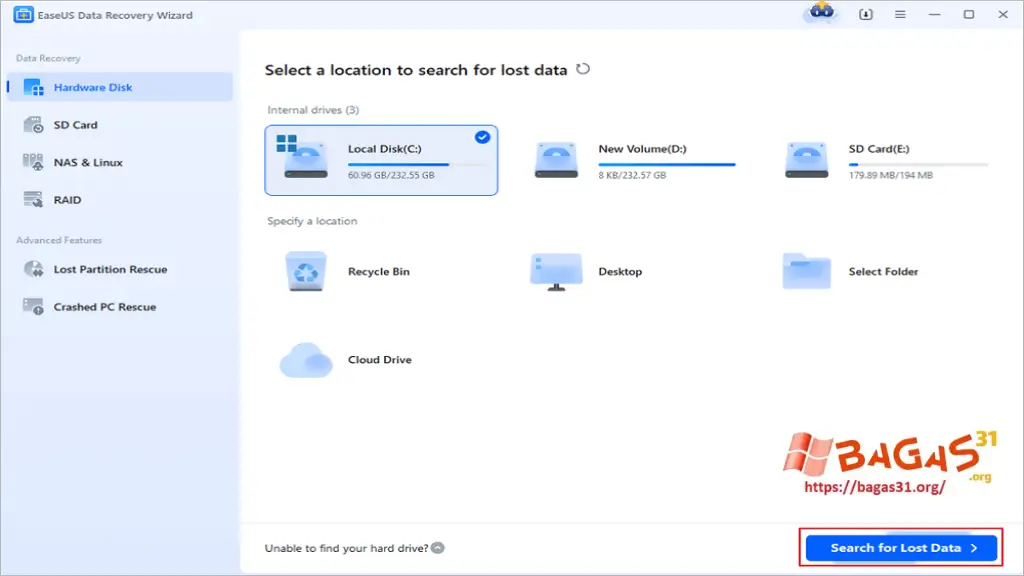Open the hamburger menu
This screenshot has height=576, width=1024.
pyautogui.click(x=899, y=15)
